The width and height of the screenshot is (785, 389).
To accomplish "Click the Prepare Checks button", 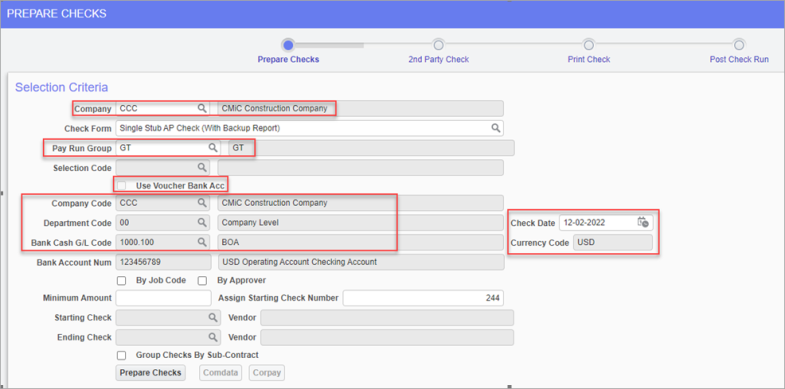I will pos(151,372).
